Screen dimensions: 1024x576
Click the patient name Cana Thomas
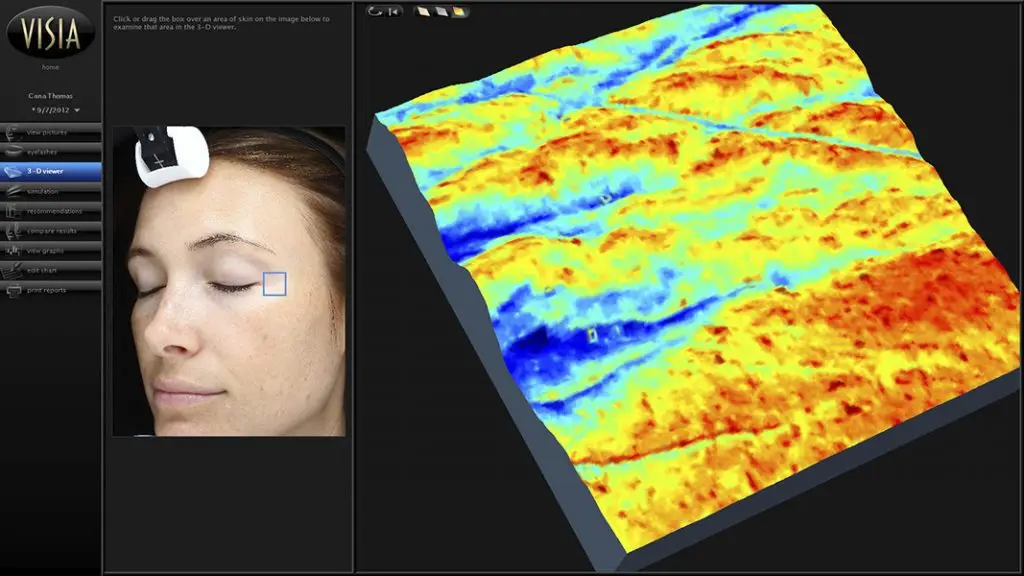tap(50, 96)
